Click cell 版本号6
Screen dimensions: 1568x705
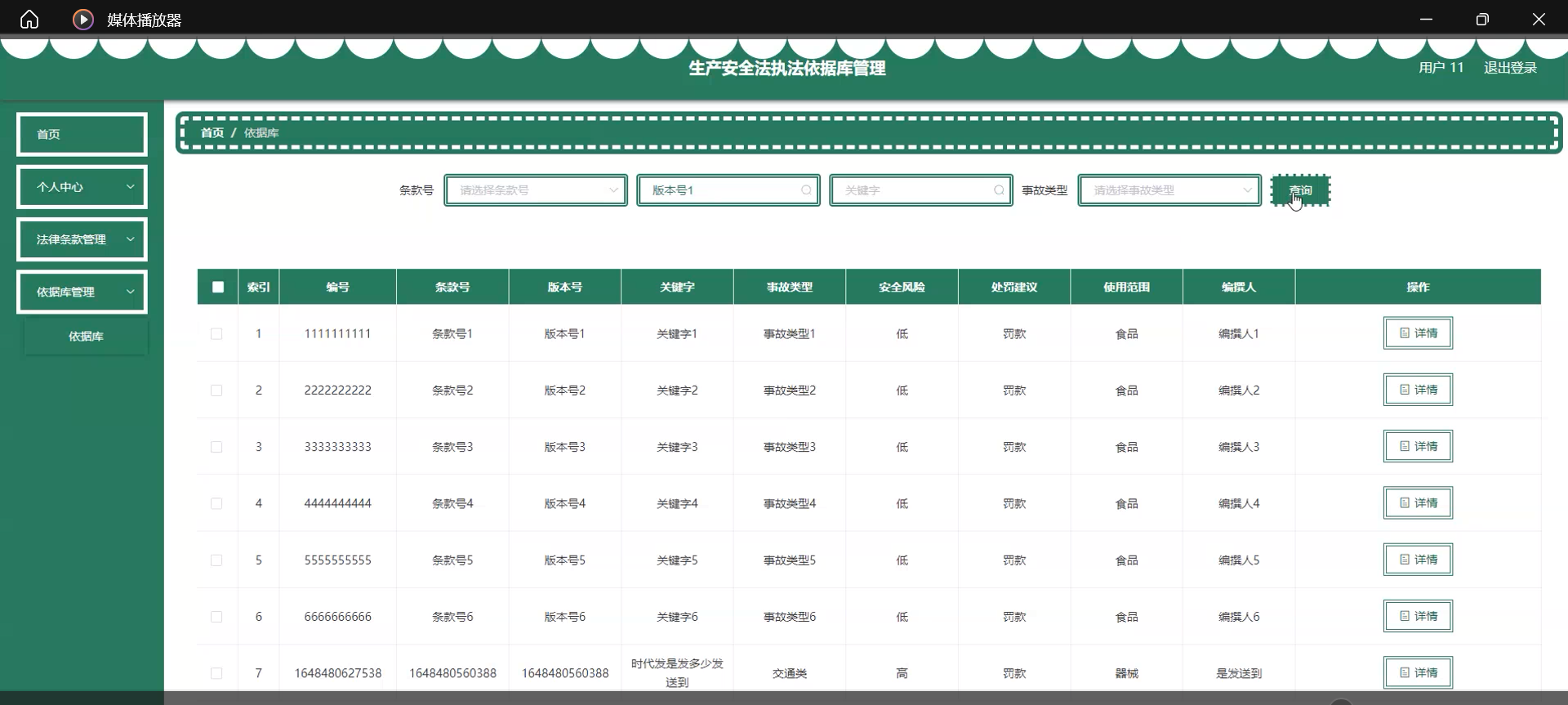[x=565, y=617]
